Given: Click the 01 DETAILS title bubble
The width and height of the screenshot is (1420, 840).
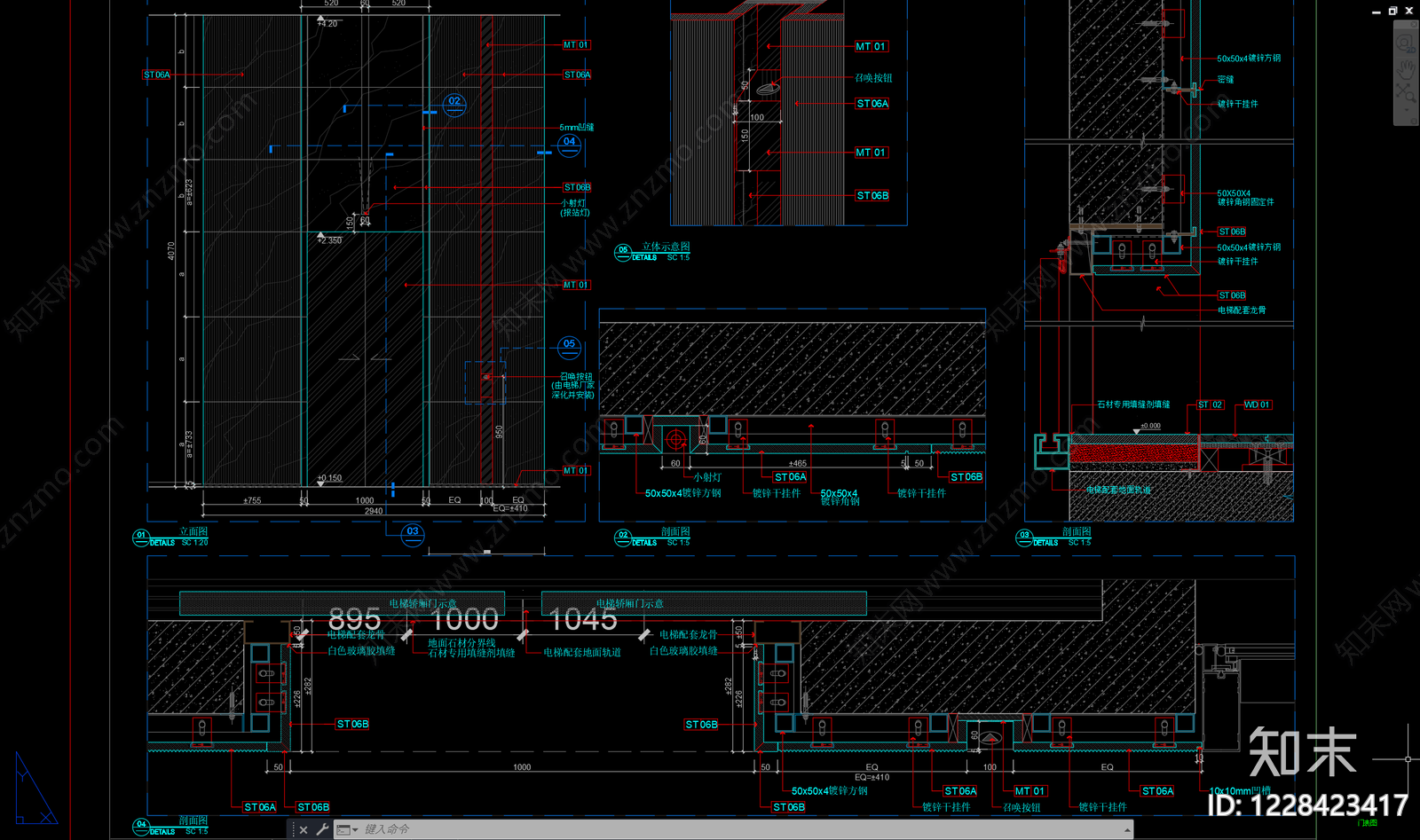Looking at the screenshot, I should pyautogui.click(x=140, y=536).
